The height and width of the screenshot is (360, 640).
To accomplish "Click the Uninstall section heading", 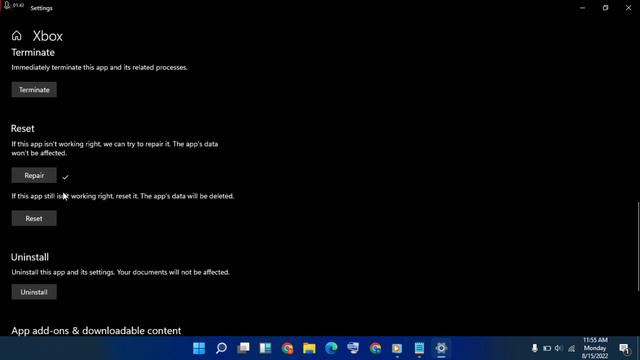I will point(30,257).
